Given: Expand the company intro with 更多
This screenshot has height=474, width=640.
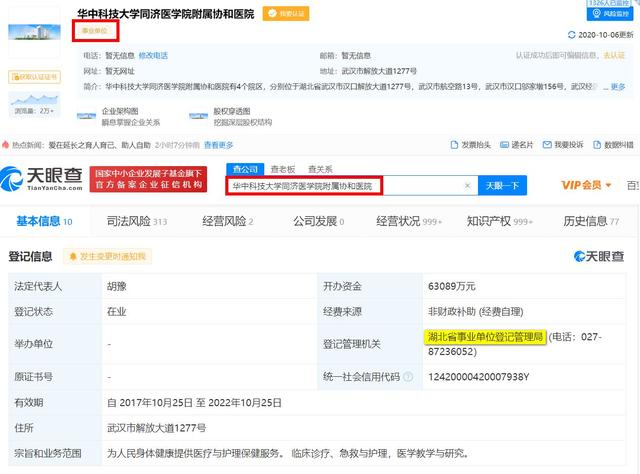Looking at the screenshot, I should tap(618, 87).
